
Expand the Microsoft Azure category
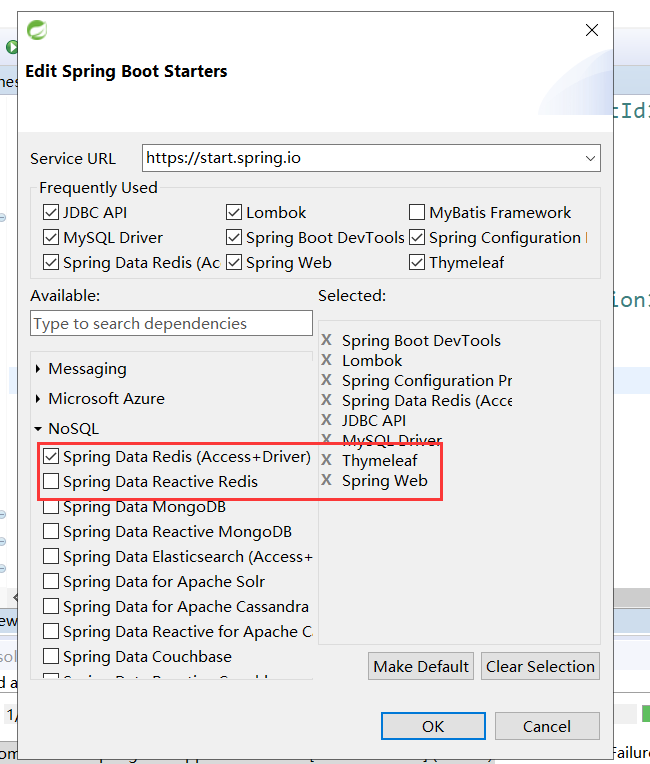click(x=38, y=399)
